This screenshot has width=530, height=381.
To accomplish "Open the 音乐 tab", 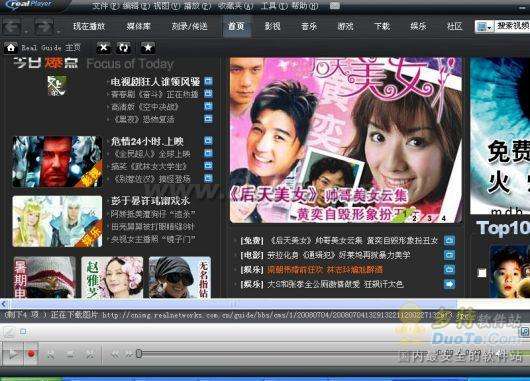I will click(x=309, y=26).
